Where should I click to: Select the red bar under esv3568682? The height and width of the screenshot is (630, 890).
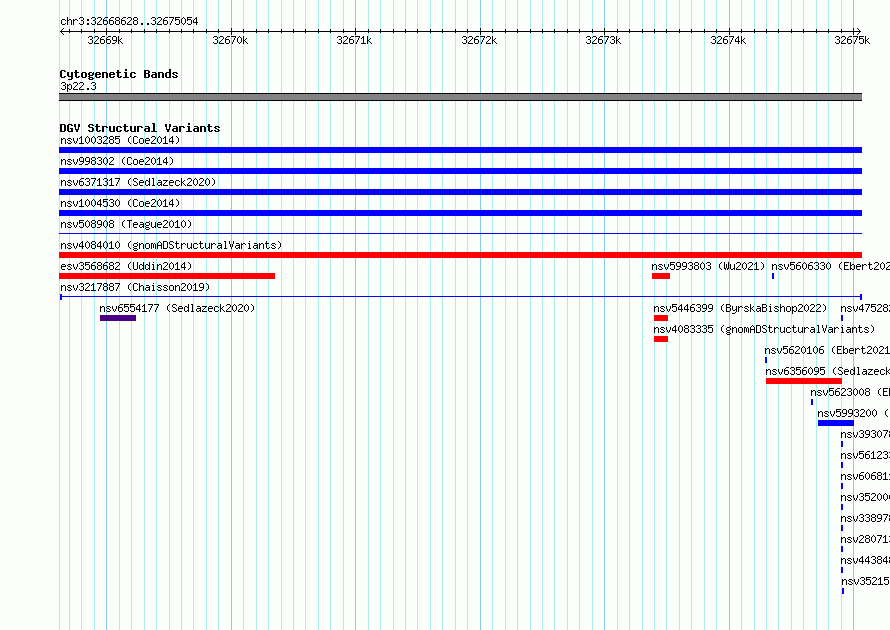click(167, 276)
